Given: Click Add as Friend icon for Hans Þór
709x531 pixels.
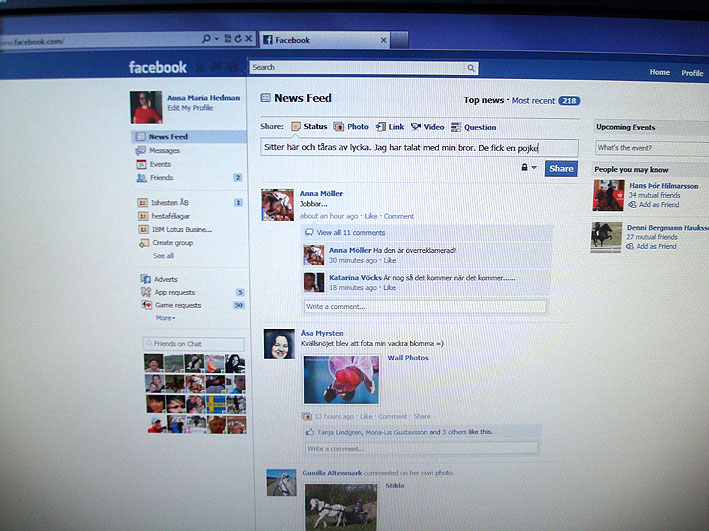Looking at the screenshot, I should coord(632,205).
